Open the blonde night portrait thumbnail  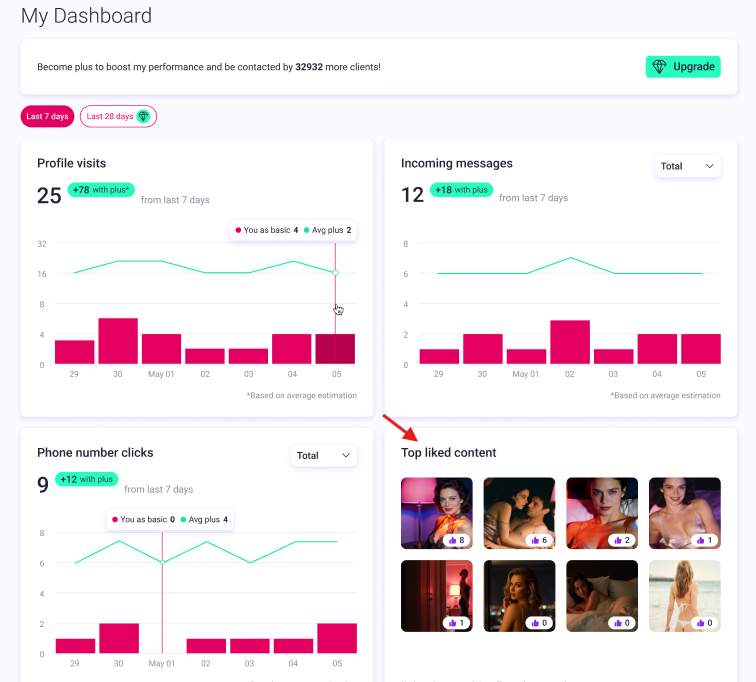tap(519, 596)
